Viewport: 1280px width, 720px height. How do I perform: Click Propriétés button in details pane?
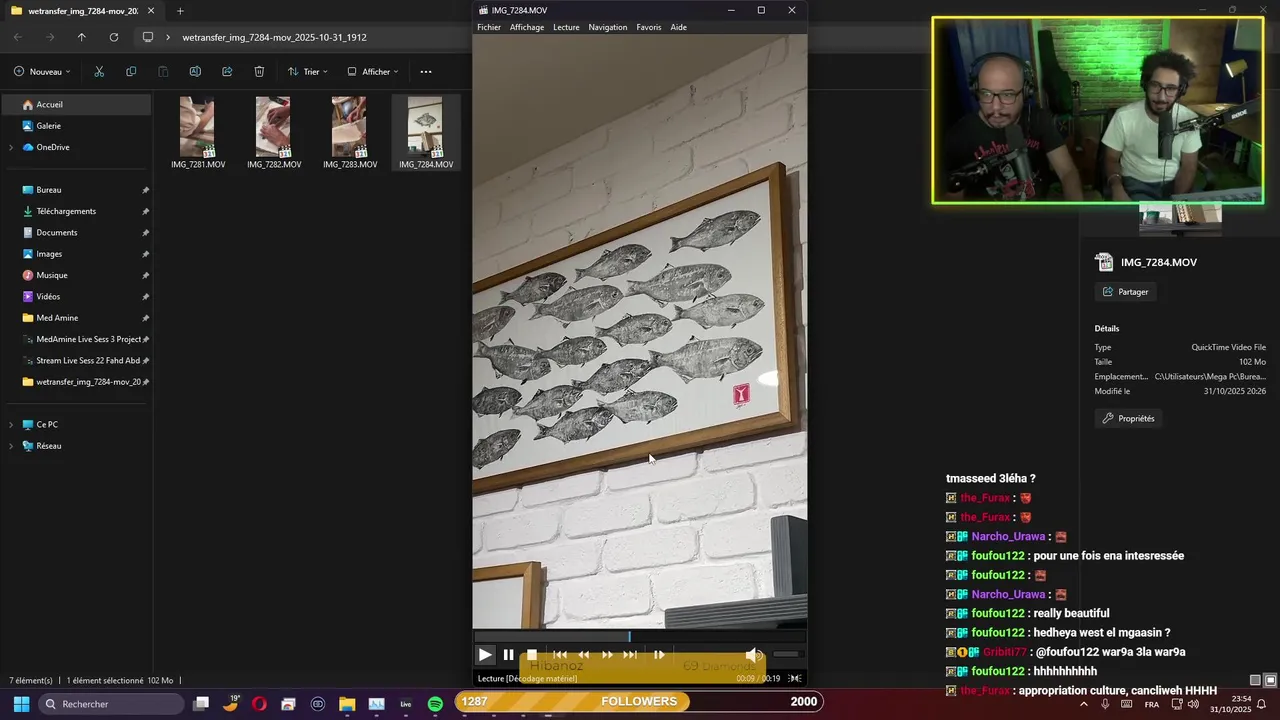point(1129,418)
